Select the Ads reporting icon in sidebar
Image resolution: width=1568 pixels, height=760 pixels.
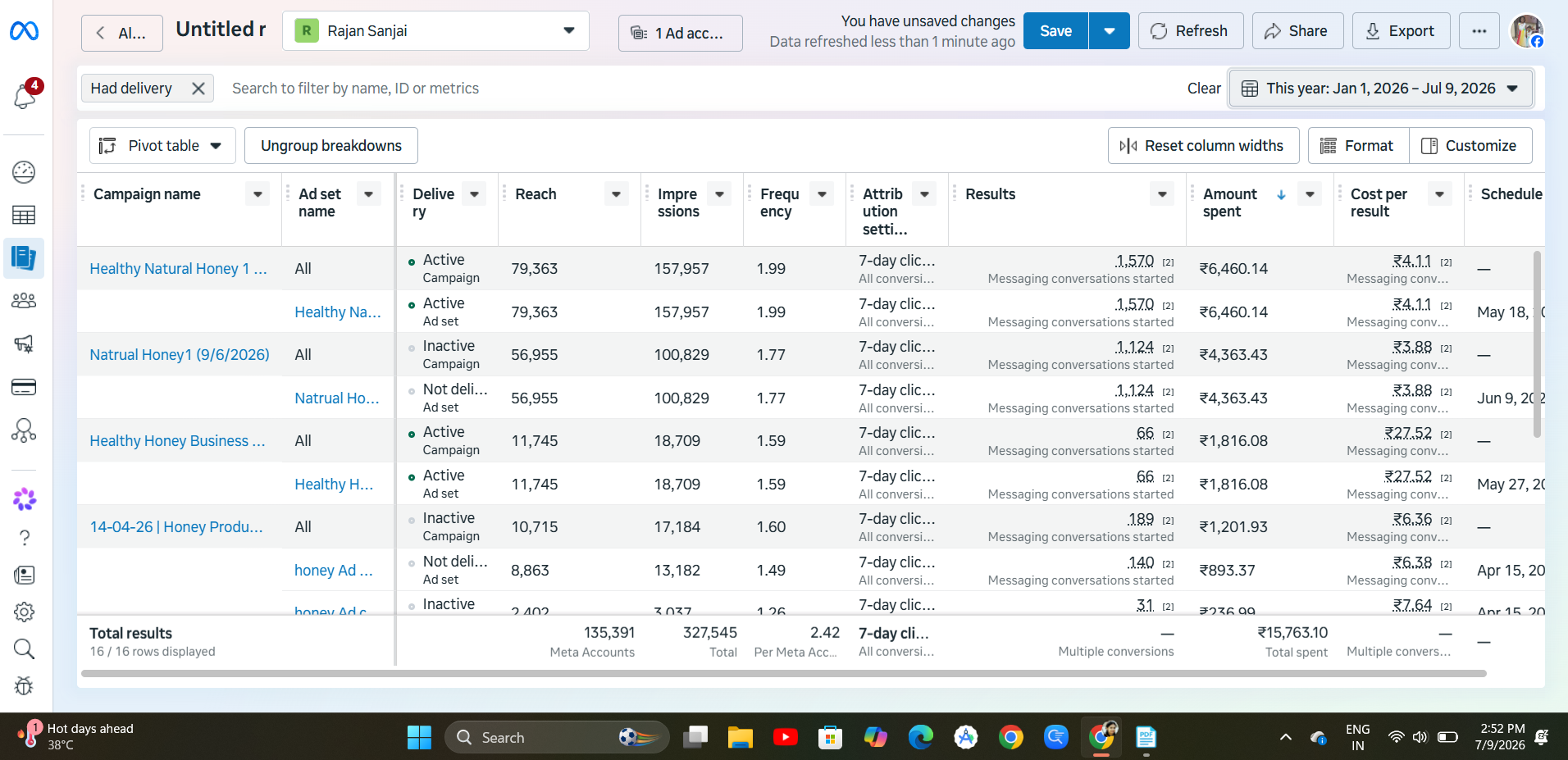pyautogui.click(x=24, y=258)
